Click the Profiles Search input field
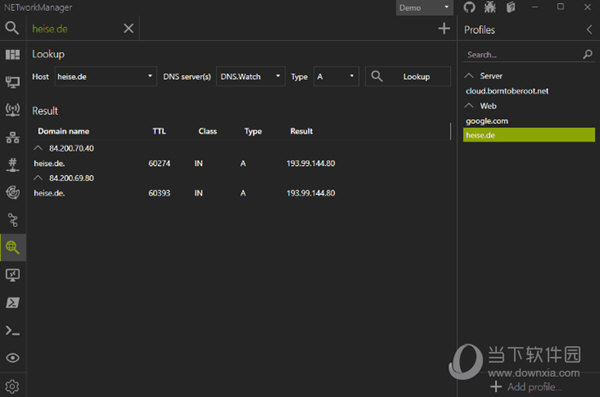 (x=522, y=54)
